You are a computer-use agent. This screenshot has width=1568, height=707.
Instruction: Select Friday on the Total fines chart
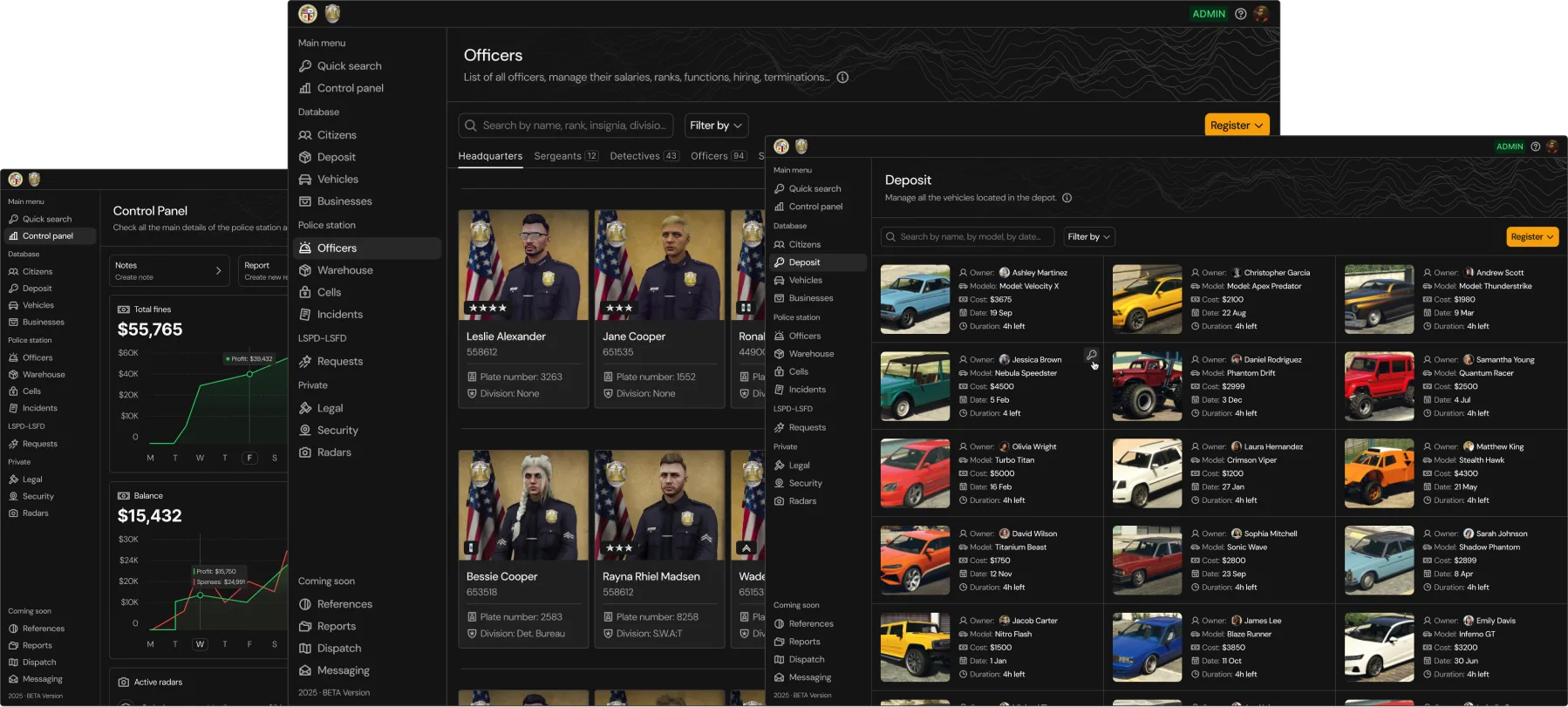tap(249, 458)
